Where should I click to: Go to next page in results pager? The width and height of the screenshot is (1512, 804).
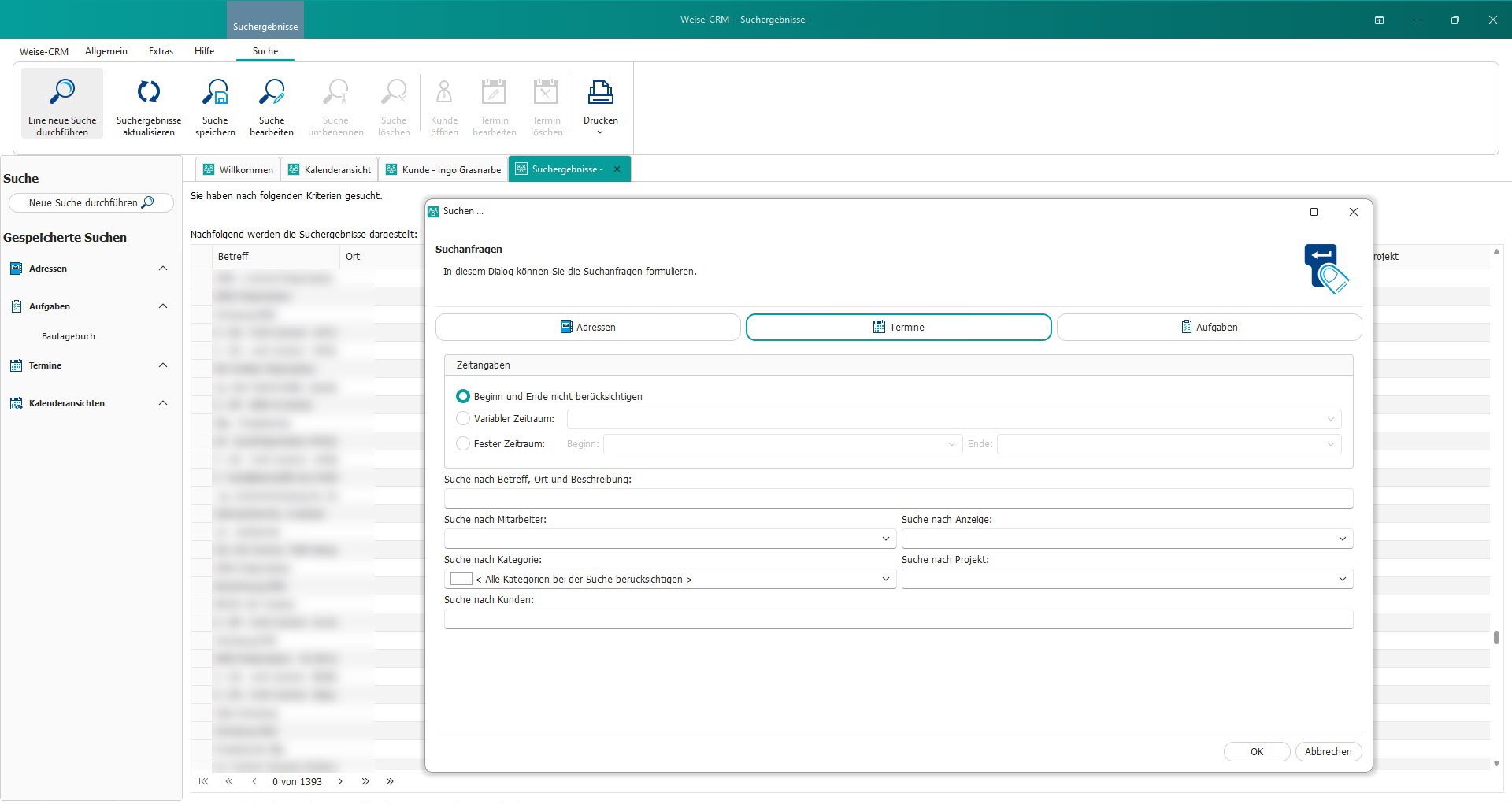[340, 782]
